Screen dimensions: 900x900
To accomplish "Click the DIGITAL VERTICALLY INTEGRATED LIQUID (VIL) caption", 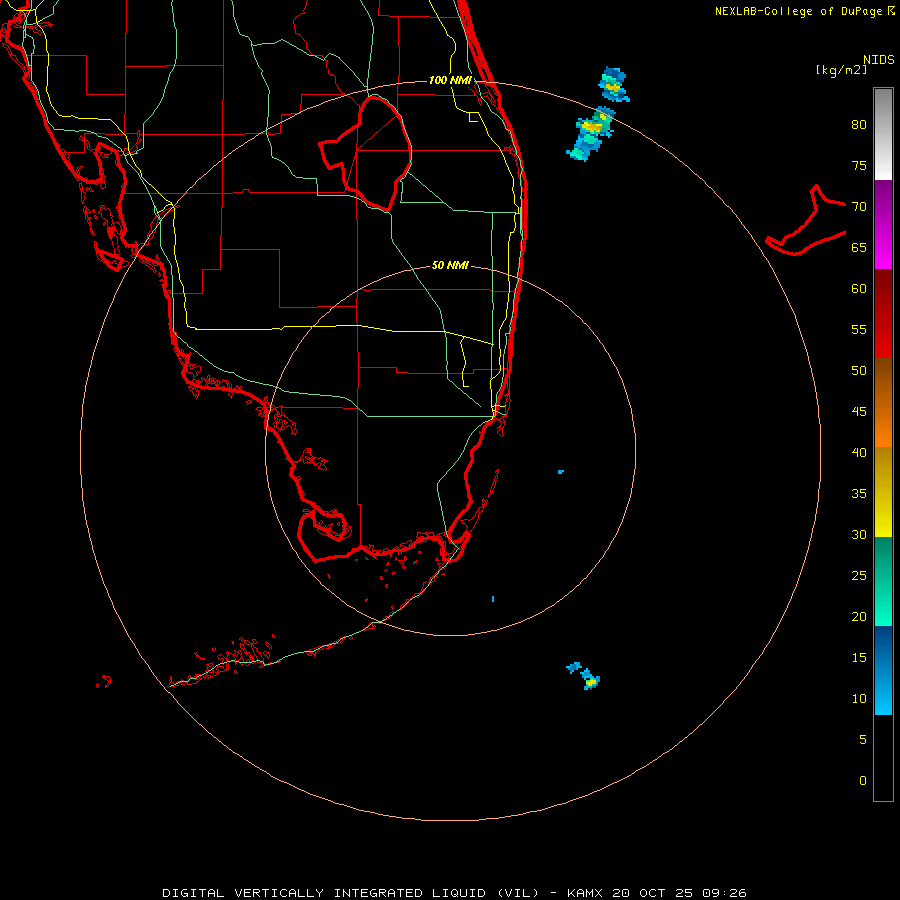I will point(351,893).
